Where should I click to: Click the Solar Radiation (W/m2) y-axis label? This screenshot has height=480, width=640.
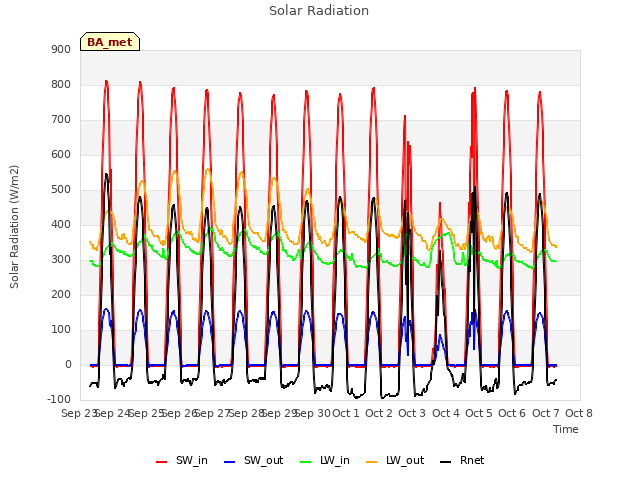pyautogui.click(x=14, y=227)
